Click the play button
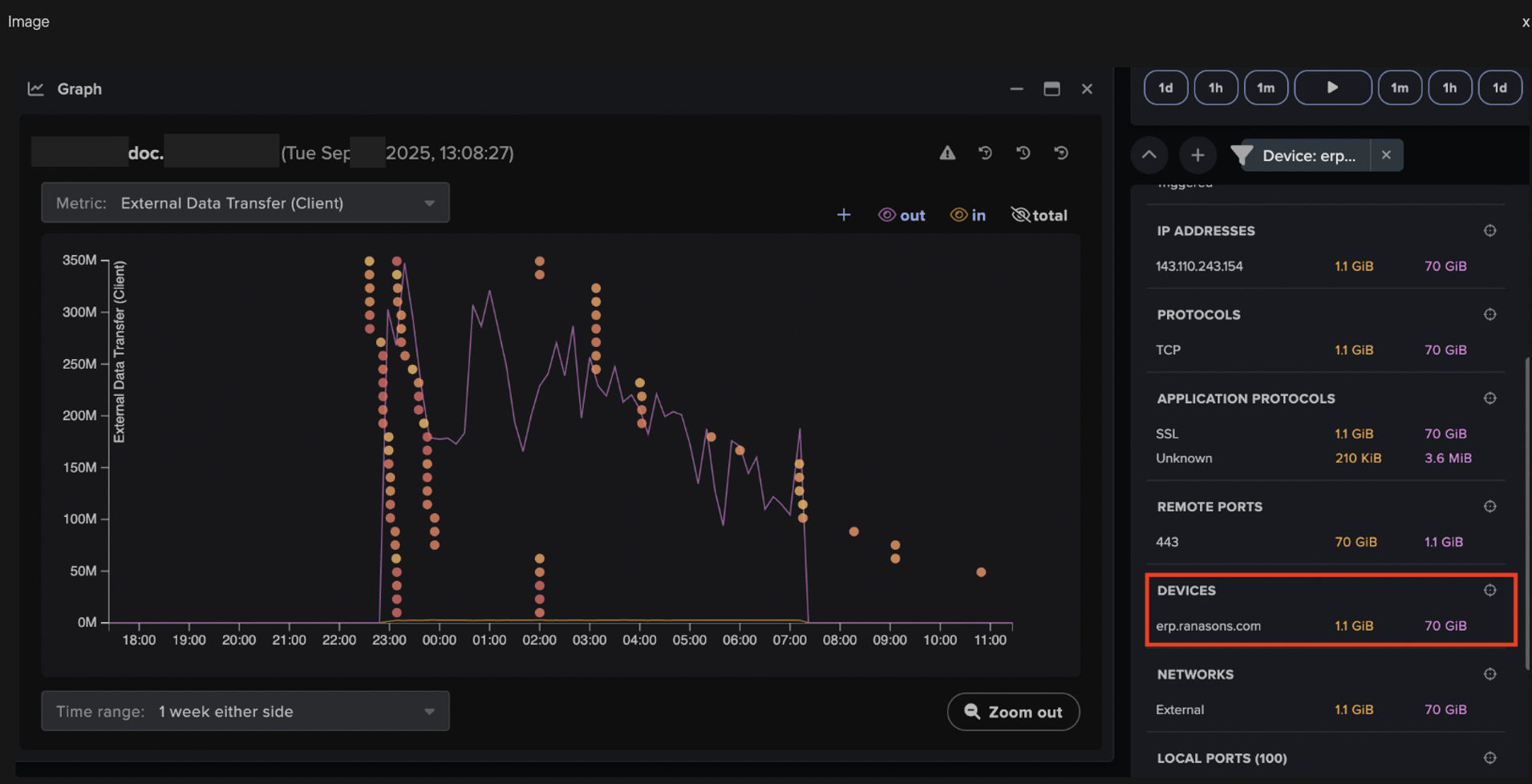The width and height of the screenshot is (1532, 784). click(x=1332, y=87)
